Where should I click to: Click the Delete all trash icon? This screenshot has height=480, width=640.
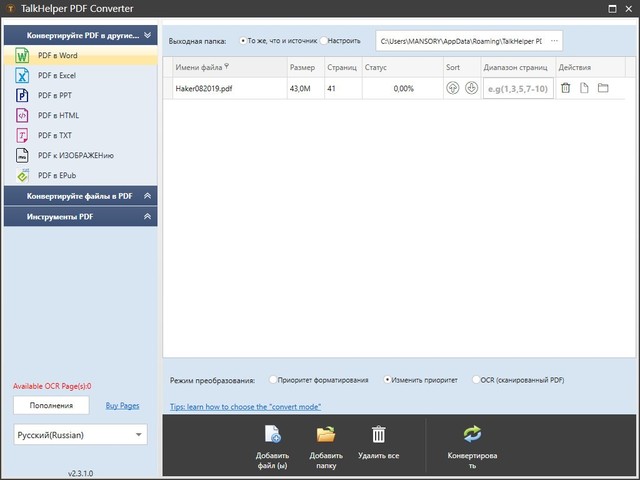click(379, 434)
